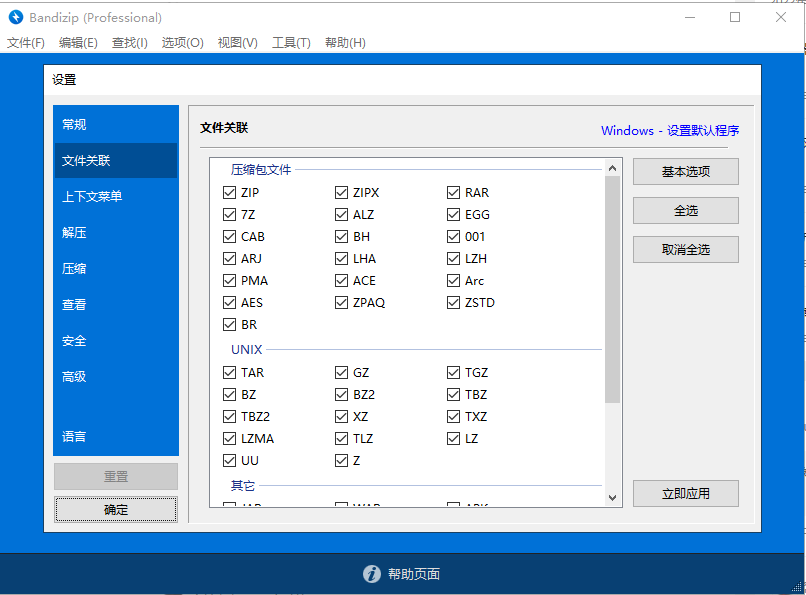Toggle the BH checkbox
This screenshot has height=595, width=806.
point(341,236)
